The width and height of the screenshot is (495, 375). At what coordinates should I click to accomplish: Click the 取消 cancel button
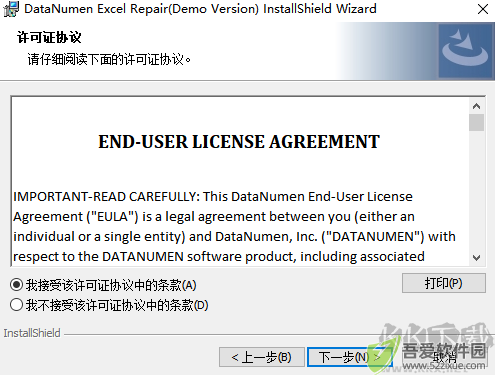445,357
